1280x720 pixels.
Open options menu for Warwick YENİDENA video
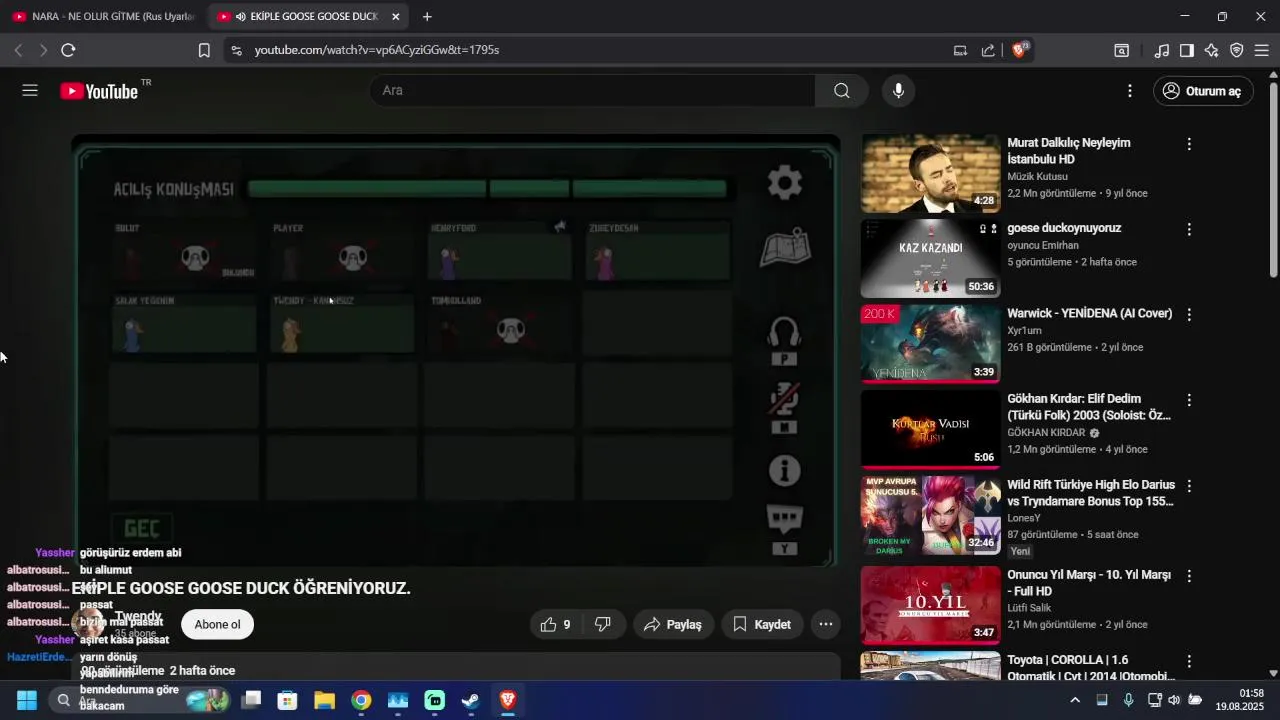point(1189,314)
